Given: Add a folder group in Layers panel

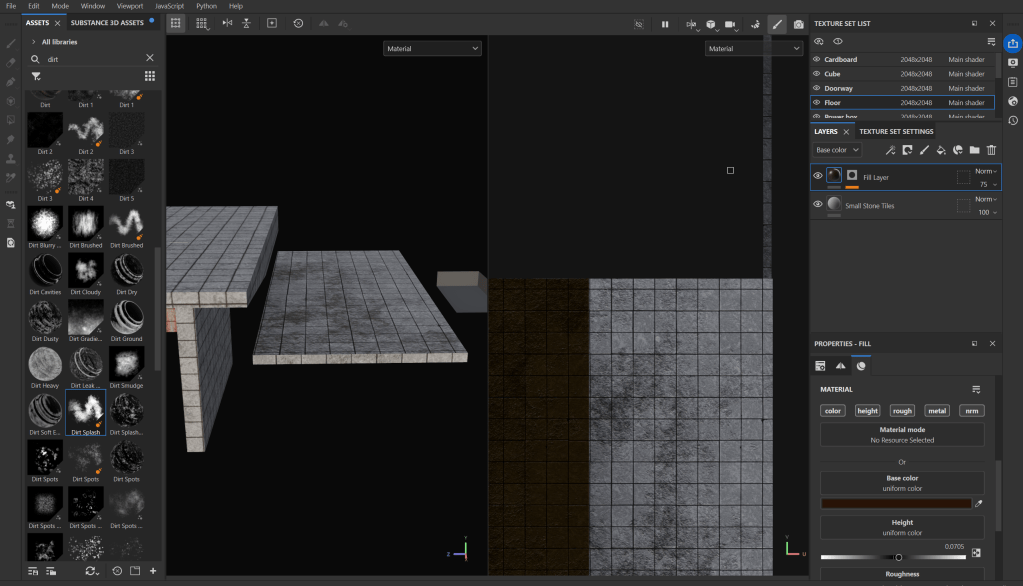Looking at the screenshot, I should [975, 150].
